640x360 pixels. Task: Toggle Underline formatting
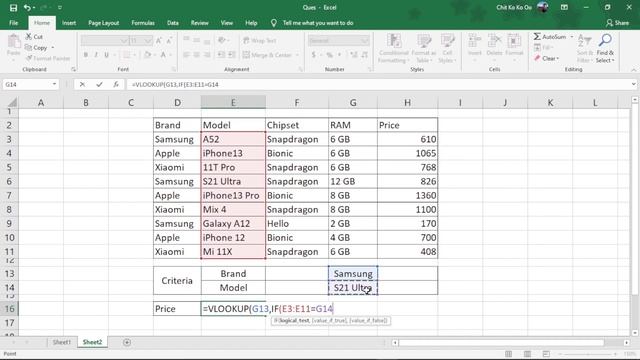107,55
